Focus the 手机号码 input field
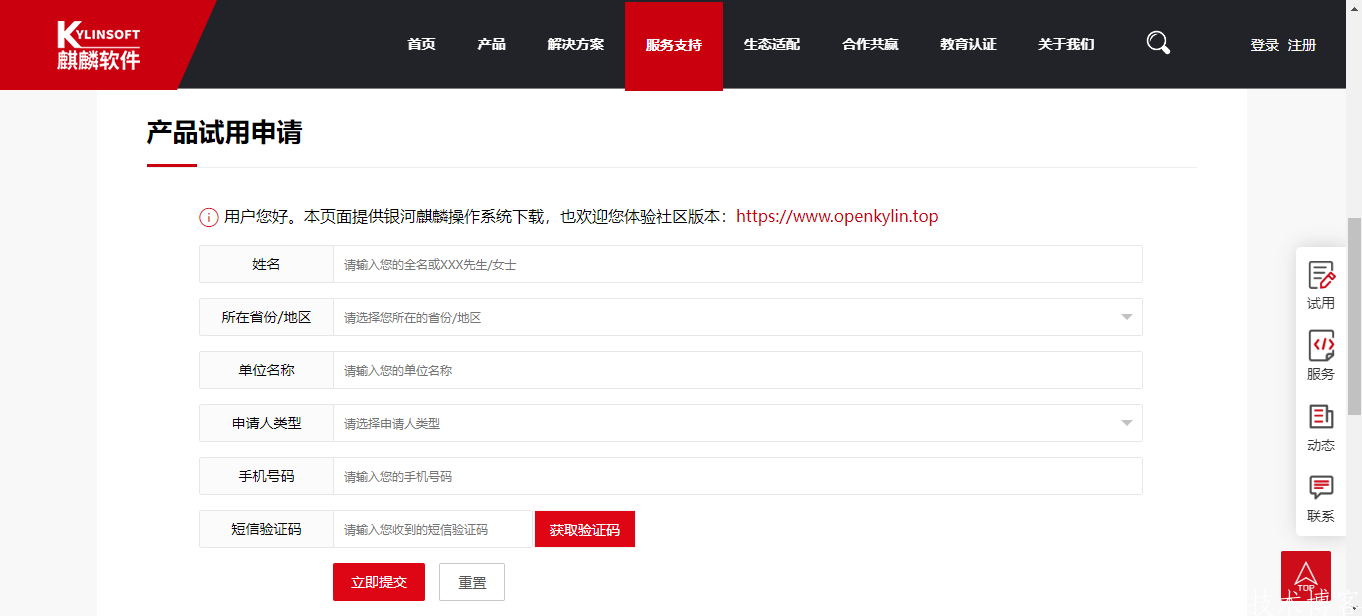 tap(738, 476)
